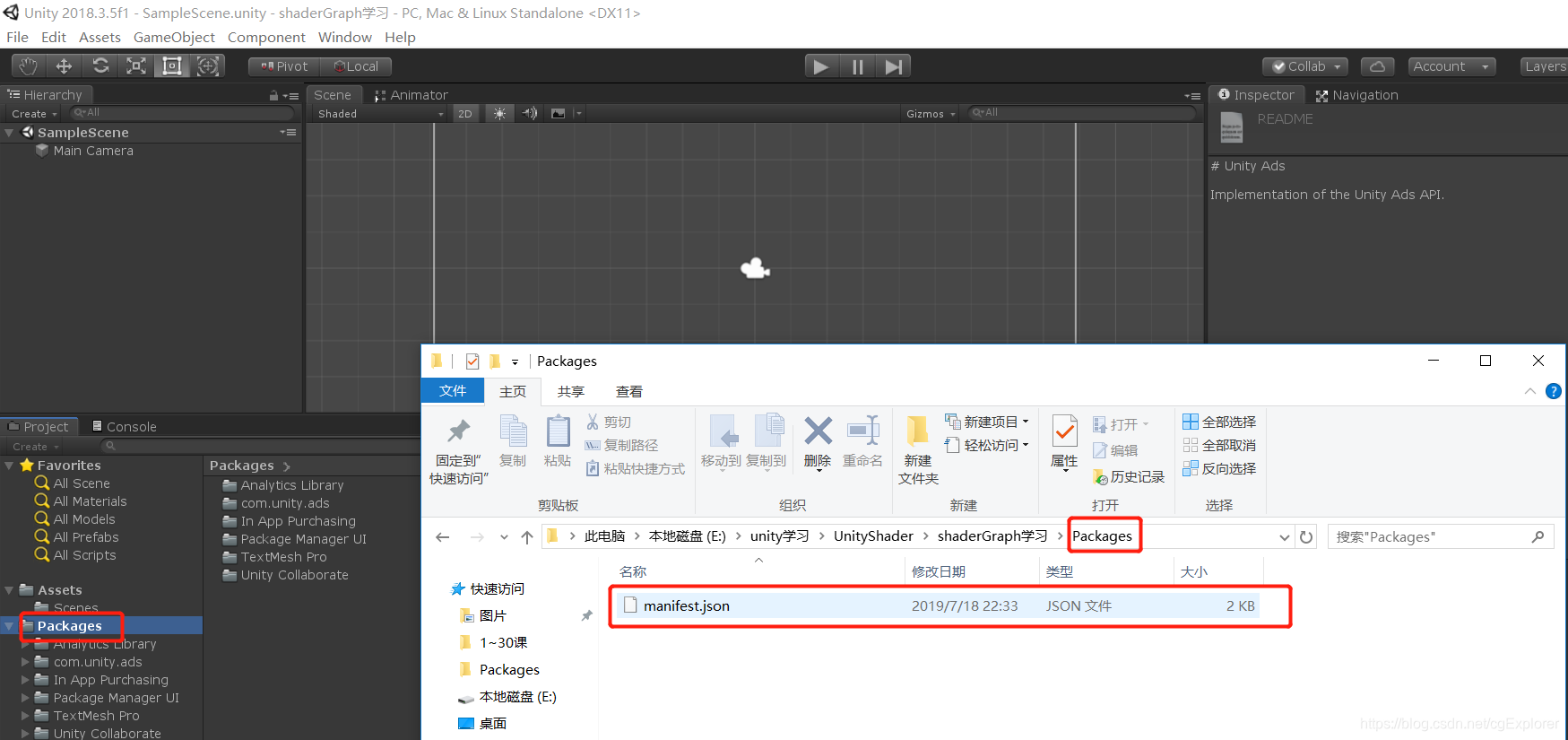Click the Explorer back arrow

(442, 537)
